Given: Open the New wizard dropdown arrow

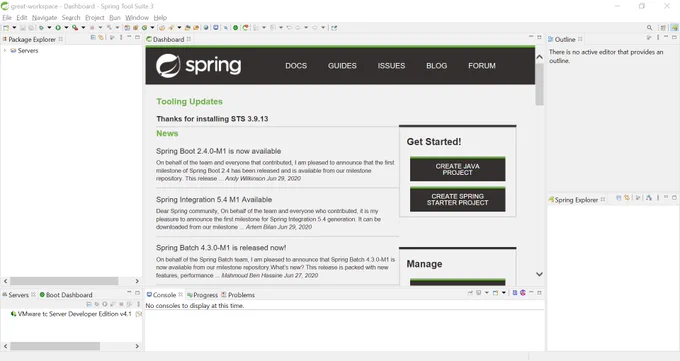Looking at the screenshot, I should click(14, 28).
